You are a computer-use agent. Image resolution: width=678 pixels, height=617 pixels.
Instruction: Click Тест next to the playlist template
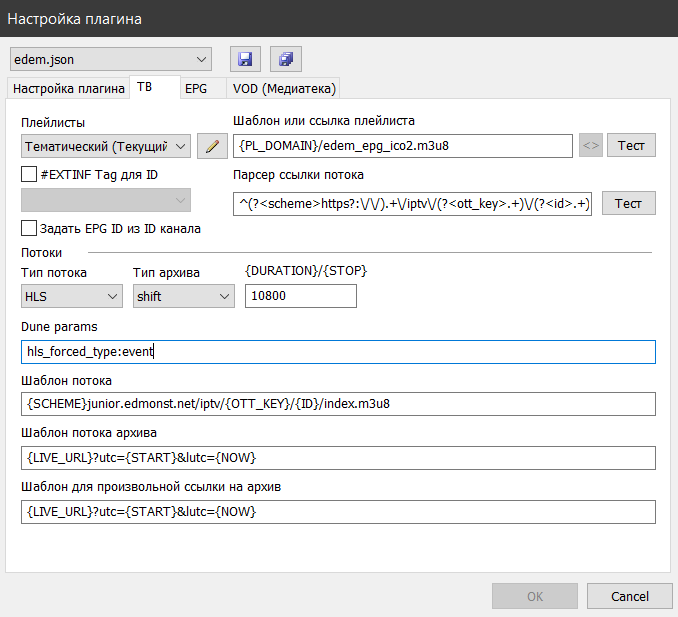click(x=631, y=145)
